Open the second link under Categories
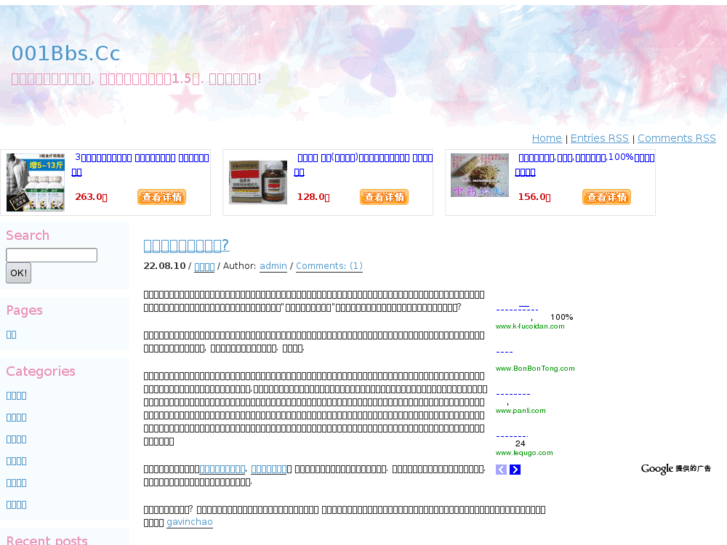 point(16,417)
